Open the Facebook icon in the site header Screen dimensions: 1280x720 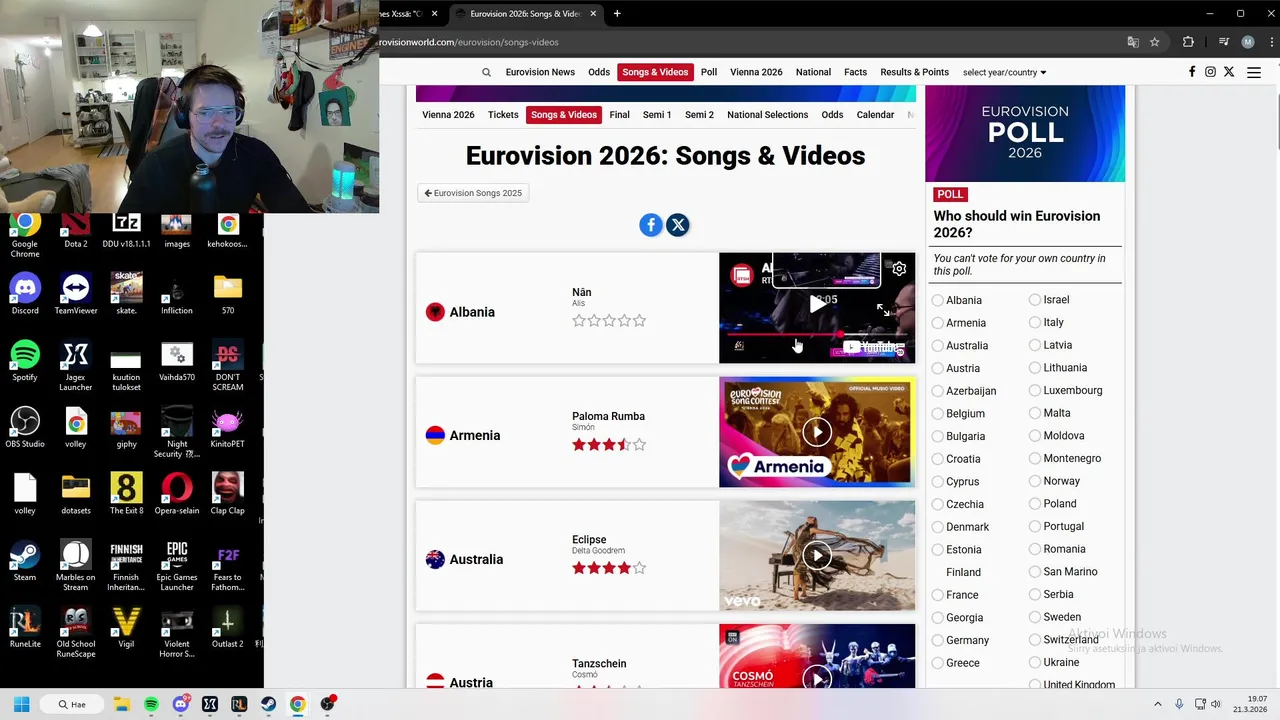[1192, 72]
